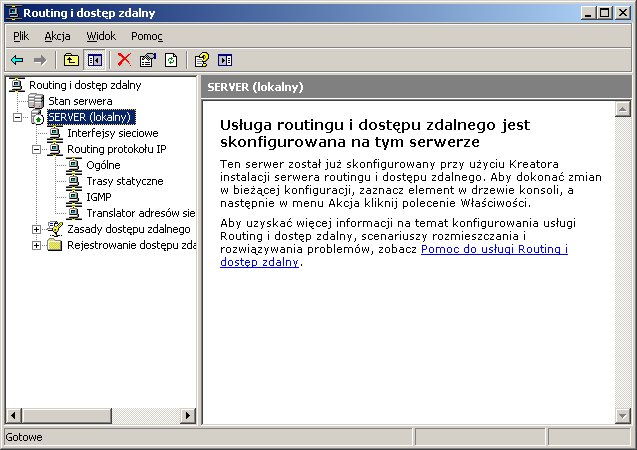Maximize the Routing i dostęp zdalny window

(604, 13)
